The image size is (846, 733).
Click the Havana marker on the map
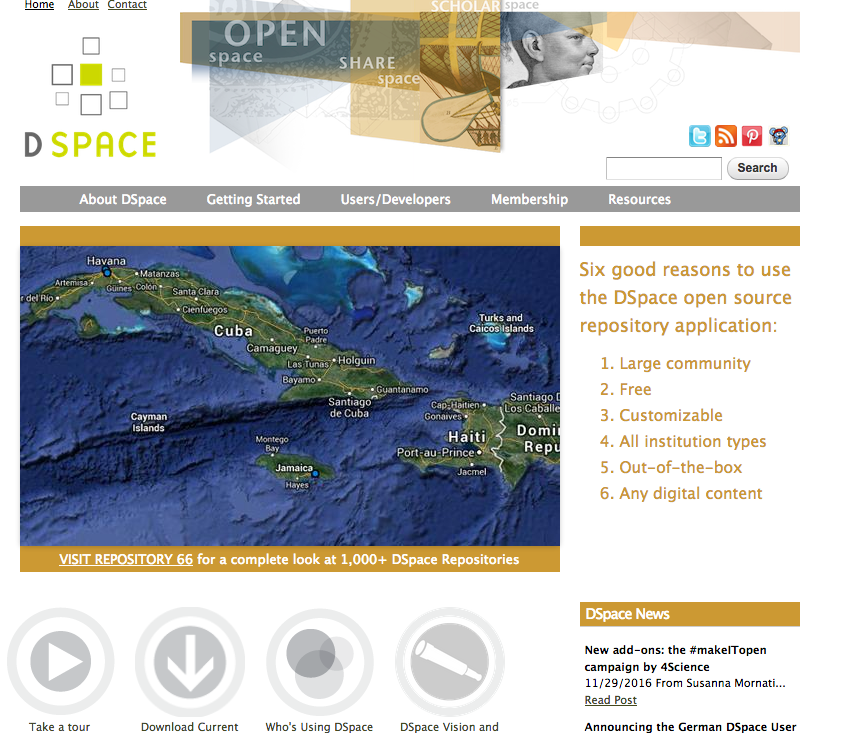107,273
